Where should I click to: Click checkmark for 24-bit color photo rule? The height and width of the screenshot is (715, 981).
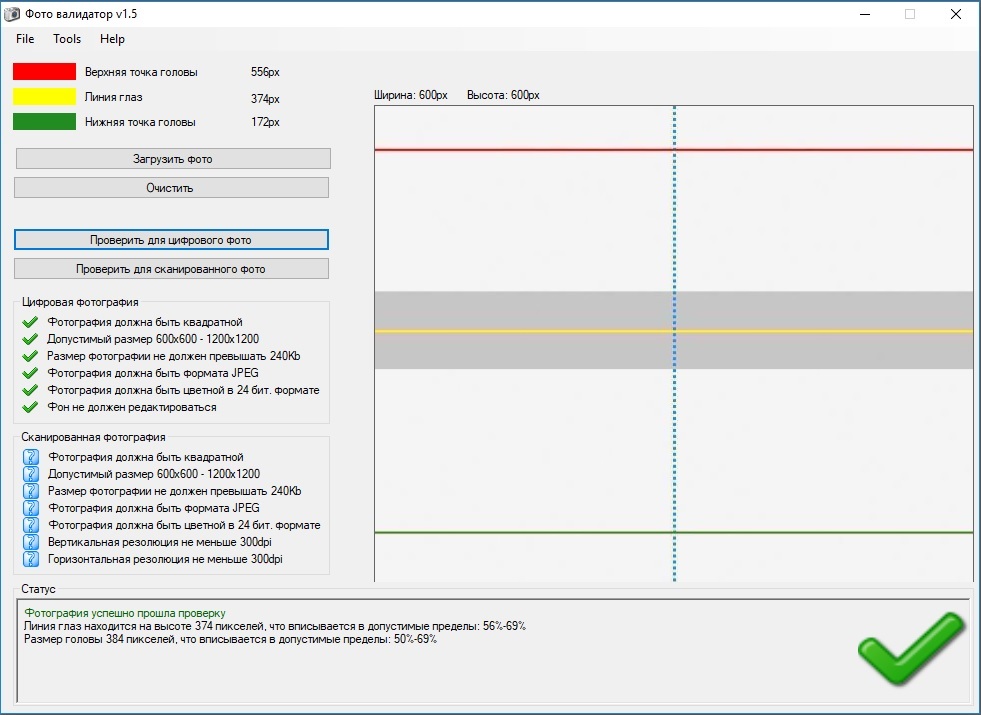pyautogui.click(x=30, y=390)
